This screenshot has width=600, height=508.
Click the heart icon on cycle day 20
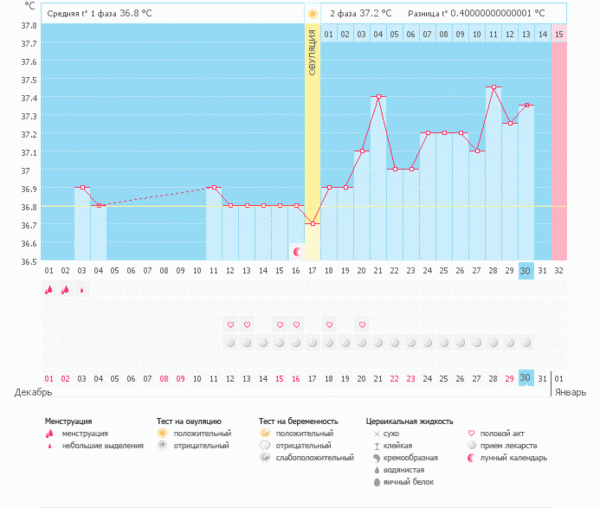coord(362,325)
